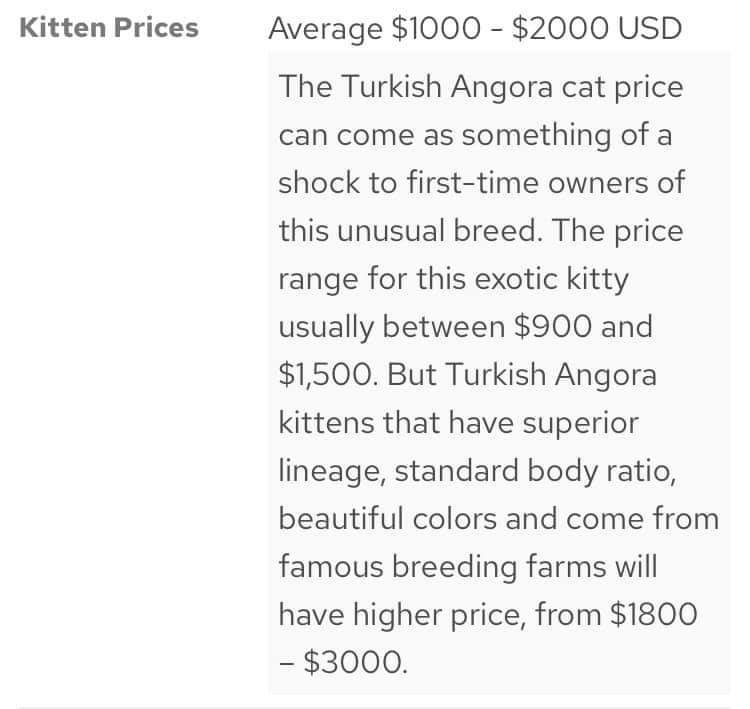The width and height of the screenshot is (750, 709).
Task: Click the "$2000" value in summary line
Action: pos(560,28)
